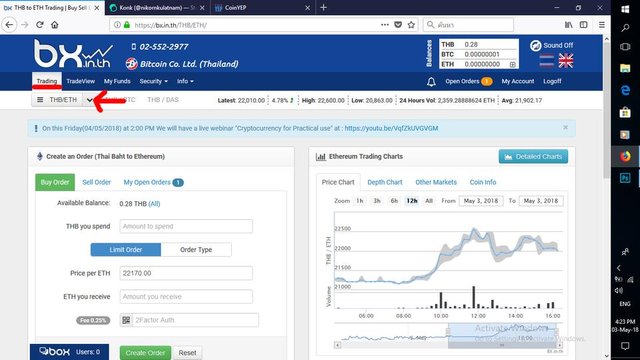640x360 pixels.
Task: Click the Firefox back arrow button
Action: click(9, 25)
